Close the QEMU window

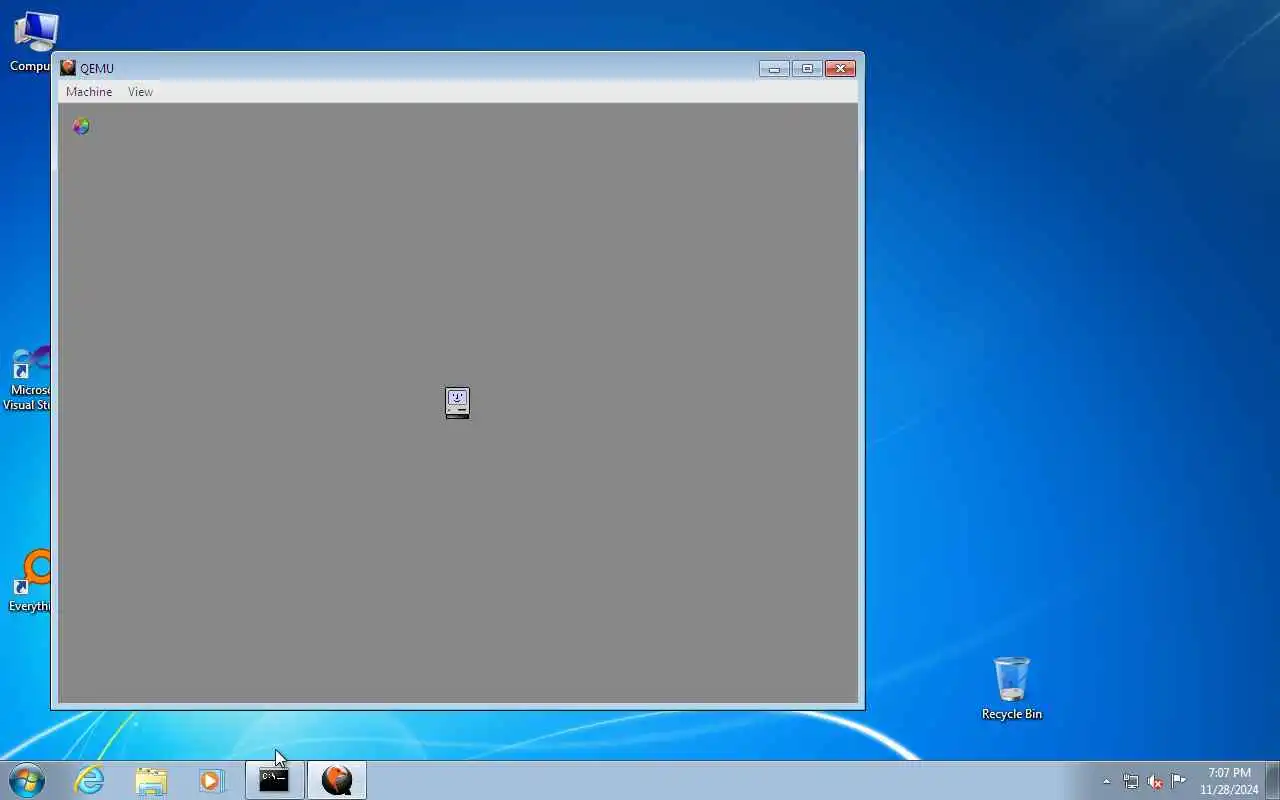[840, 69]
